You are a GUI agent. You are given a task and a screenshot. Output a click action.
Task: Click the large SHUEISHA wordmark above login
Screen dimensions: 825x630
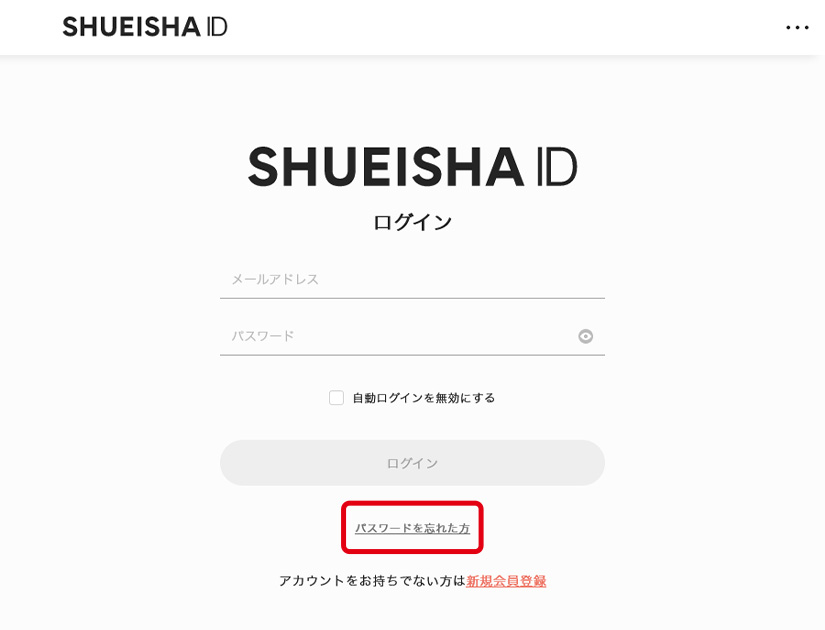pyautogui.click(x=385, y=167)
